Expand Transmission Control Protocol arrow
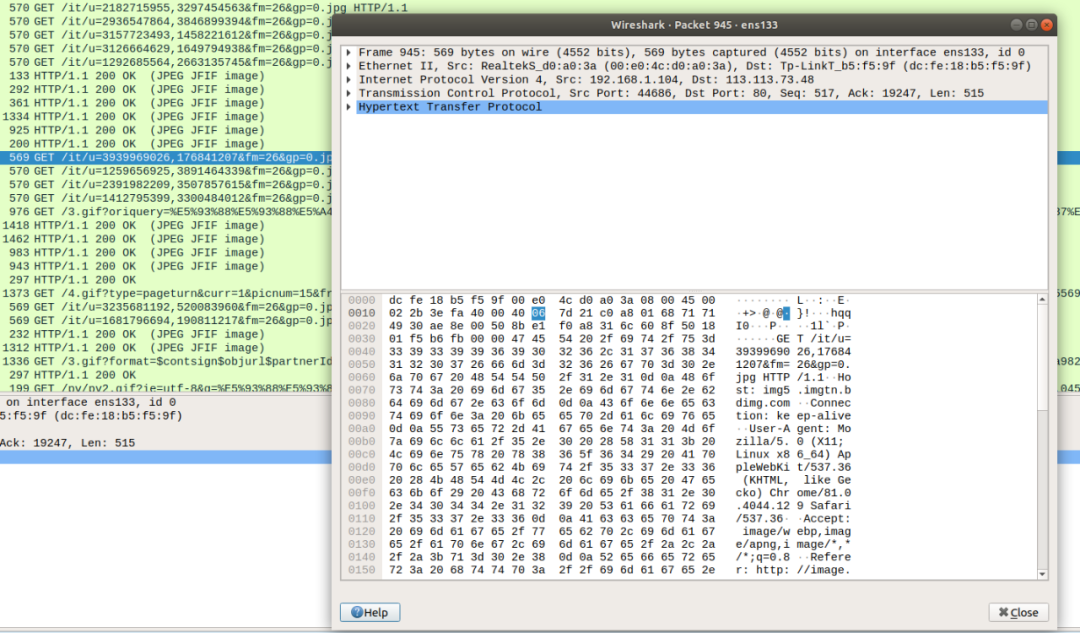The width and height of the screenshot is (1080, 633). tap(349, 93)
